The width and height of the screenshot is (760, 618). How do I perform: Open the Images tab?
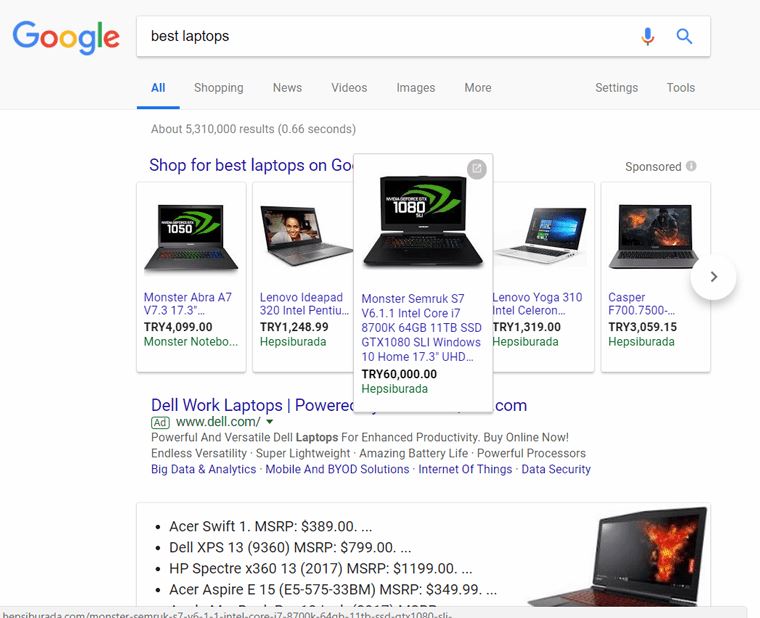[416, 88]
